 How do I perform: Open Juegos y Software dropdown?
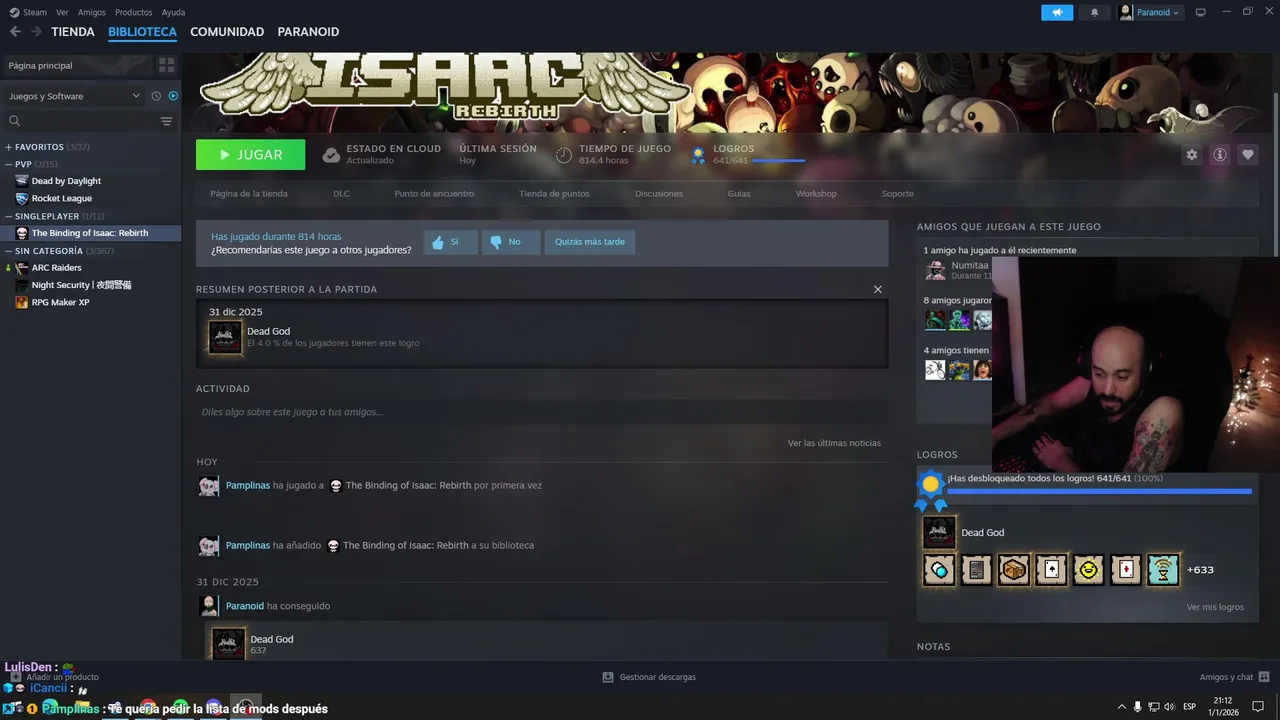tap(74, 96)
